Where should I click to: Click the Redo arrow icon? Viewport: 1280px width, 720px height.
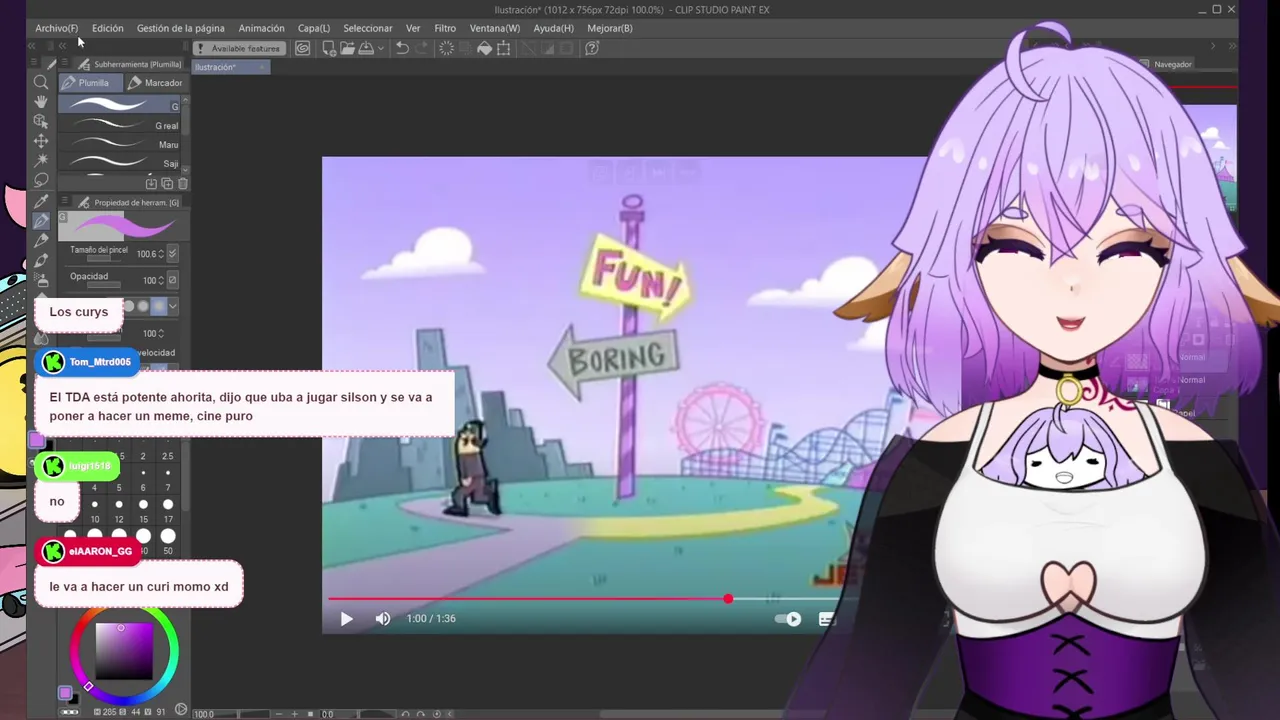point(422,48)
